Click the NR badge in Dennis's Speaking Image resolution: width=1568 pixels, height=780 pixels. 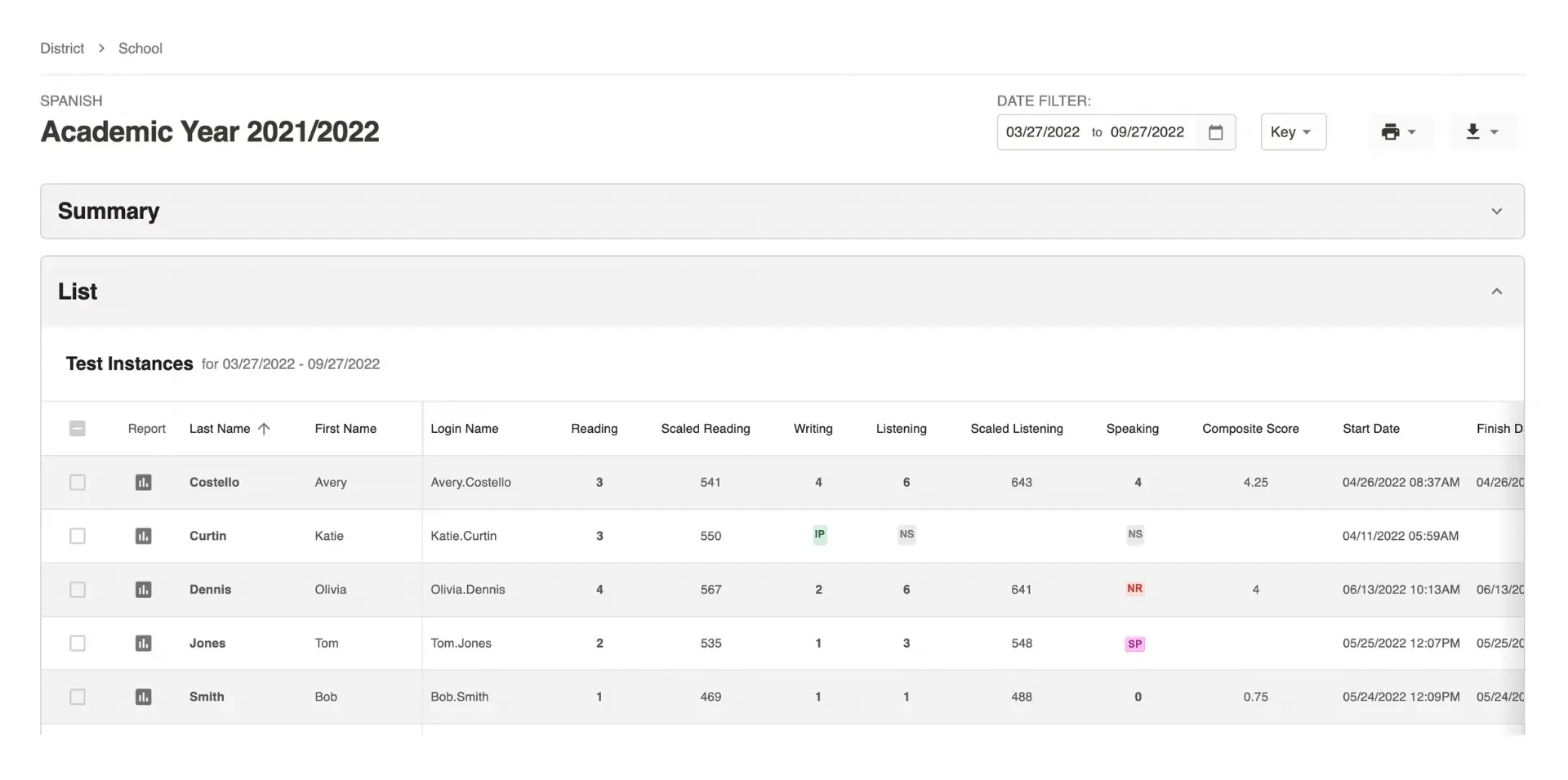pyautogui.click(x=1135, y=589)
